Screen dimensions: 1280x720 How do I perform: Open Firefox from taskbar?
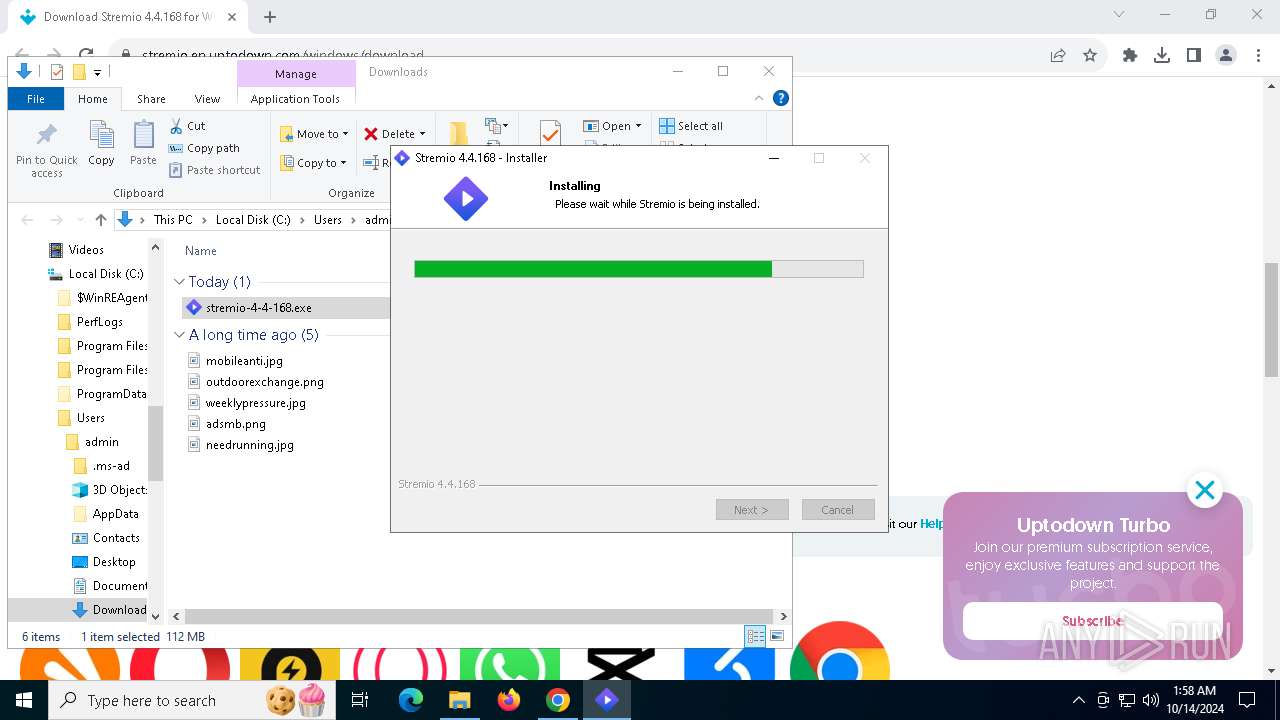[509, 700]
